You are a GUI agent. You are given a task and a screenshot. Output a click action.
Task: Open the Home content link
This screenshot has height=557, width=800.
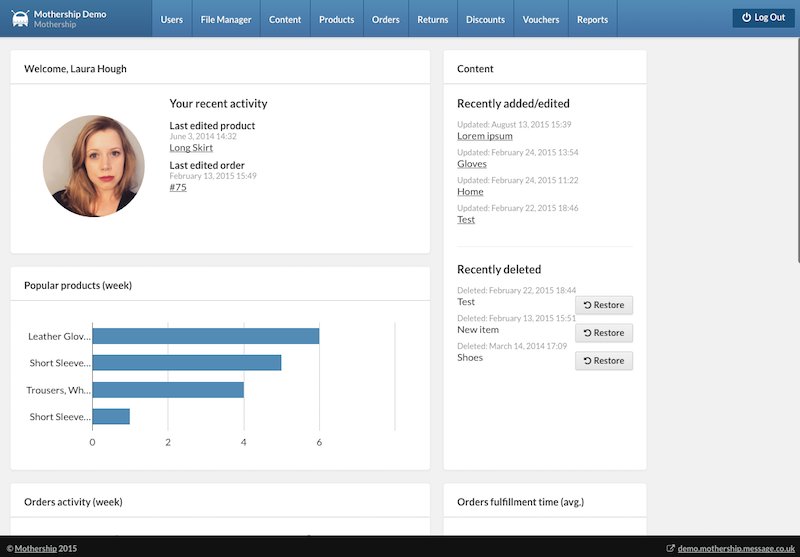tap(470, 192)
